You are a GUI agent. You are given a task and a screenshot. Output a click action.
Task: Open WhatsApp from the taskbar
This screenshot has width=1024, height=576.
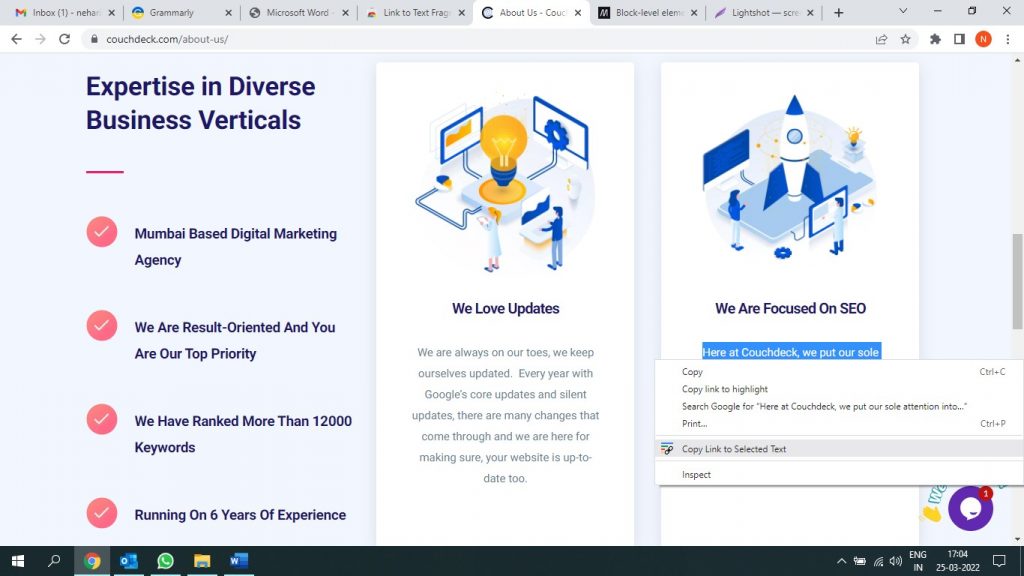tap(165, 561)
